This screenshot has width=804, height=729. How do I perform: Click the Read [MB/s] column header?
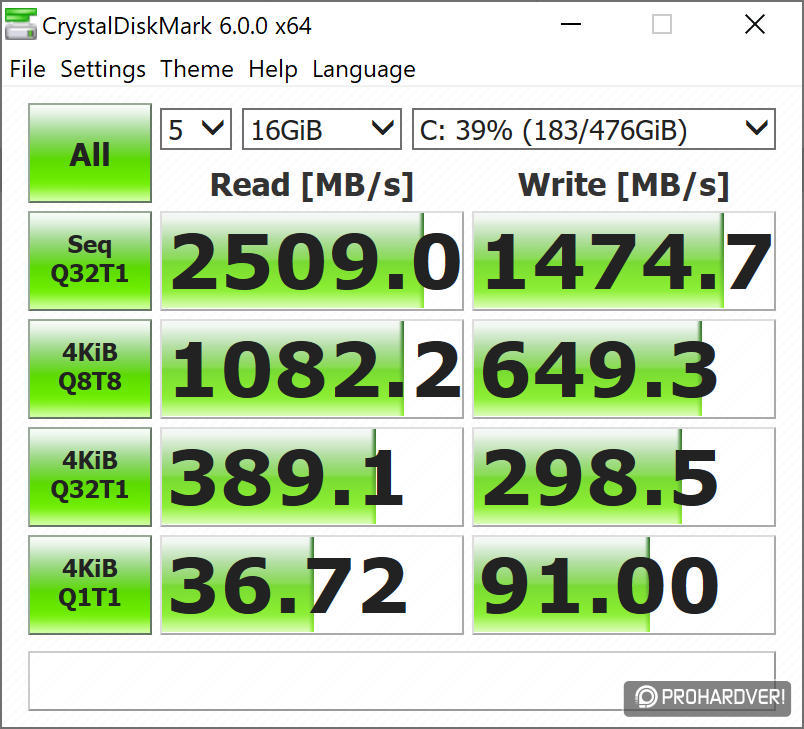click(x=312, y=185)
